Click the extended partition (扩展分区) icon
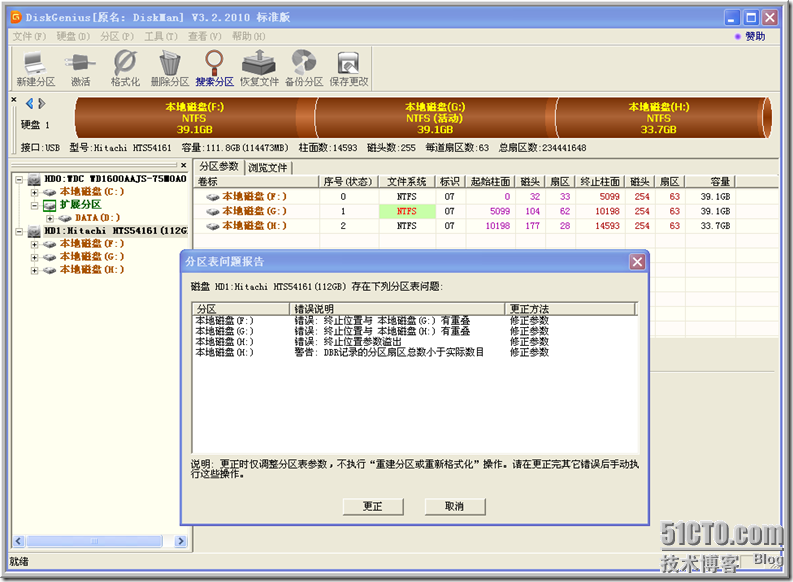 pos(49,205)
